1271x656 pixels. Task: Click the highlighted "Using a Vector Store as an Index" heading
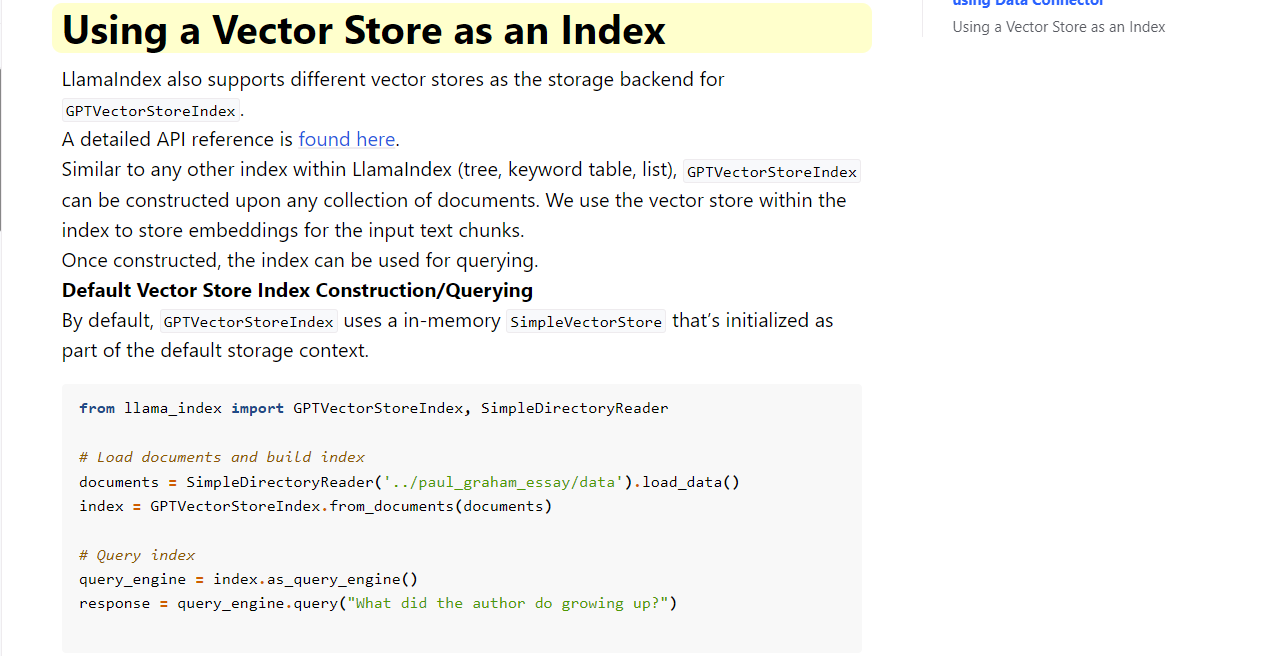click(x=363, y=30)
